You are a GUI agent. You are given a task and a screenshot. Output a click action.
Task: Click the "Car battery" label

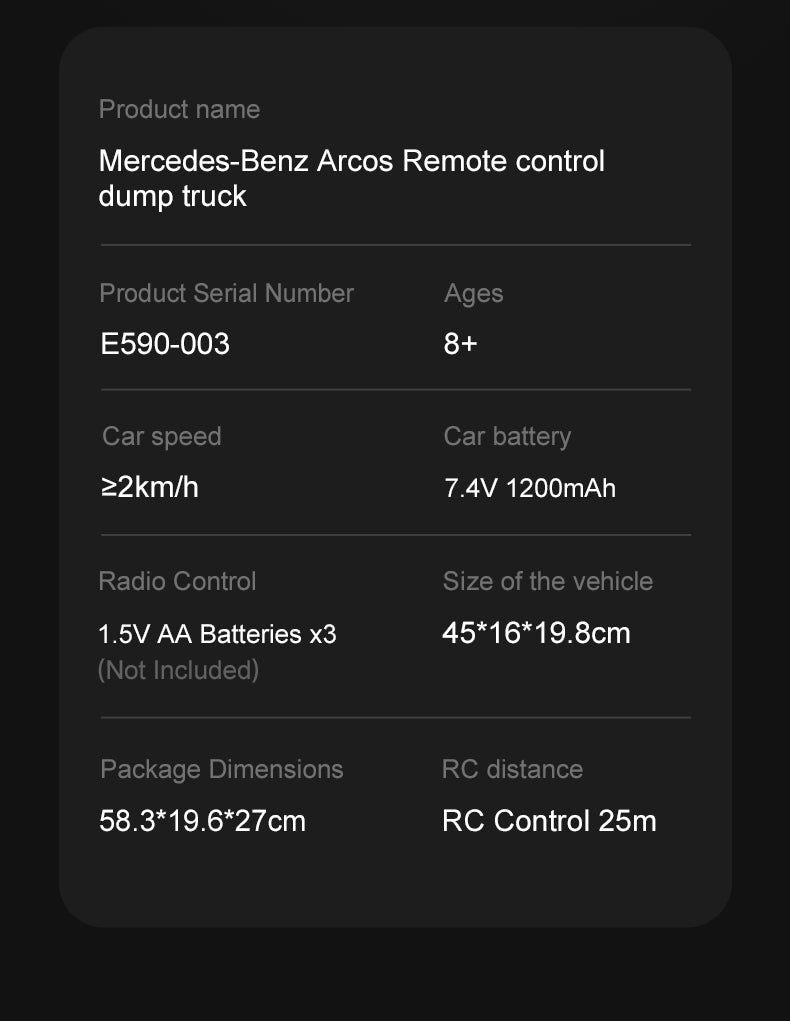(x=507, y=436)
